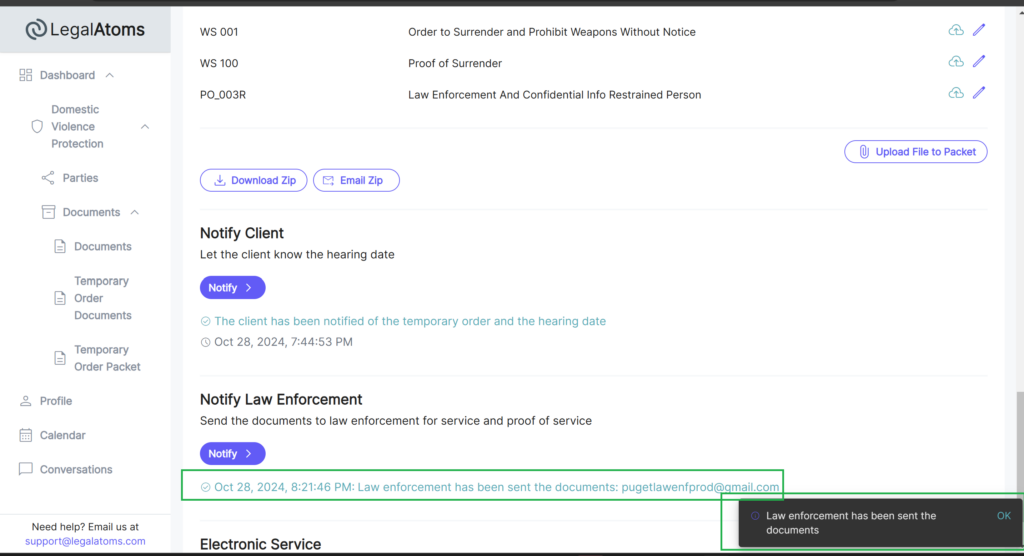Viewport: 1024px width, 556px height.
Task: Upload file for WS 100 Proof of Surrender
Action: pos(956,61)
